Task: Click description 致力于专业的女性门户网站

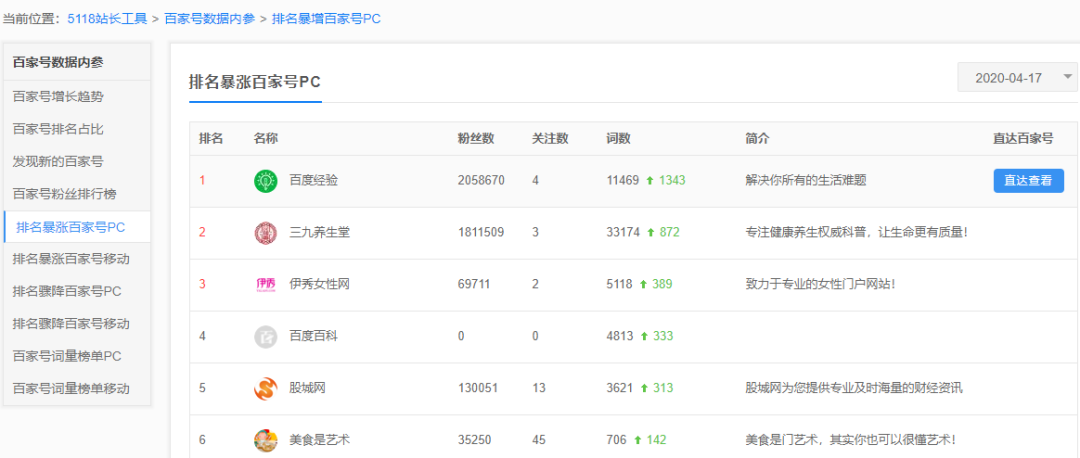Action: pyautogui.click(x=820, y=284)
